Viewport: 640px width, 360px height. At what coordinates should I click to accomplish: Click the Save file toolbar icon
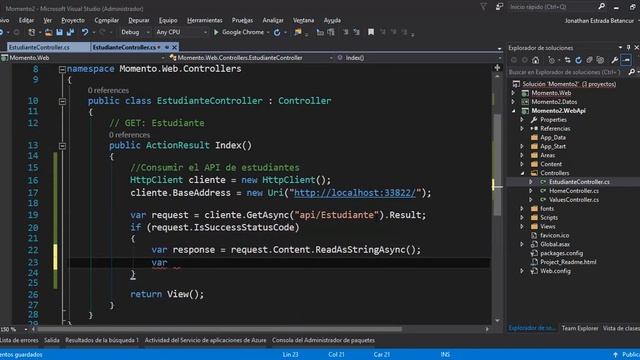(60, 32)
